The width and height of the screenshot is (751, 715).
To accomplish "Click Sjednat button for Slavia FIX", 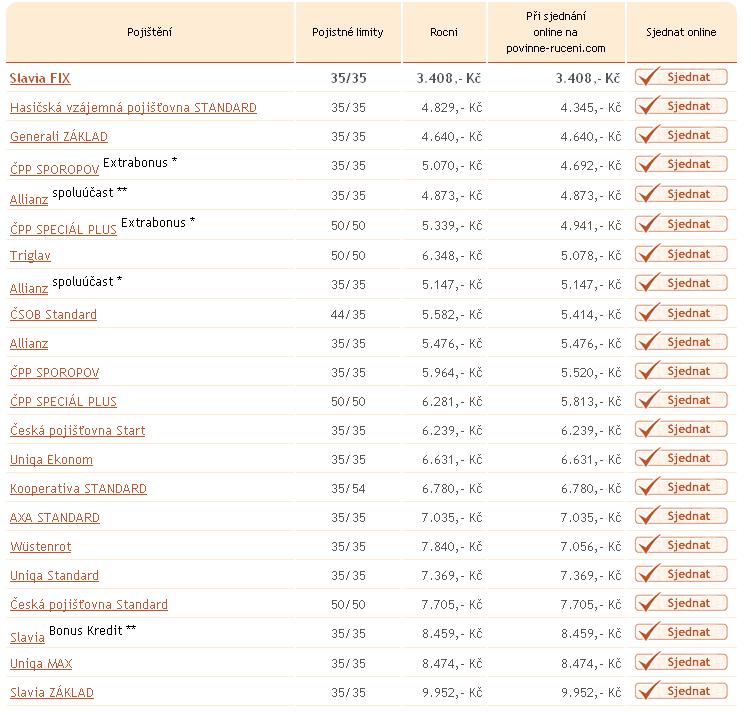I will coord(680,77).
